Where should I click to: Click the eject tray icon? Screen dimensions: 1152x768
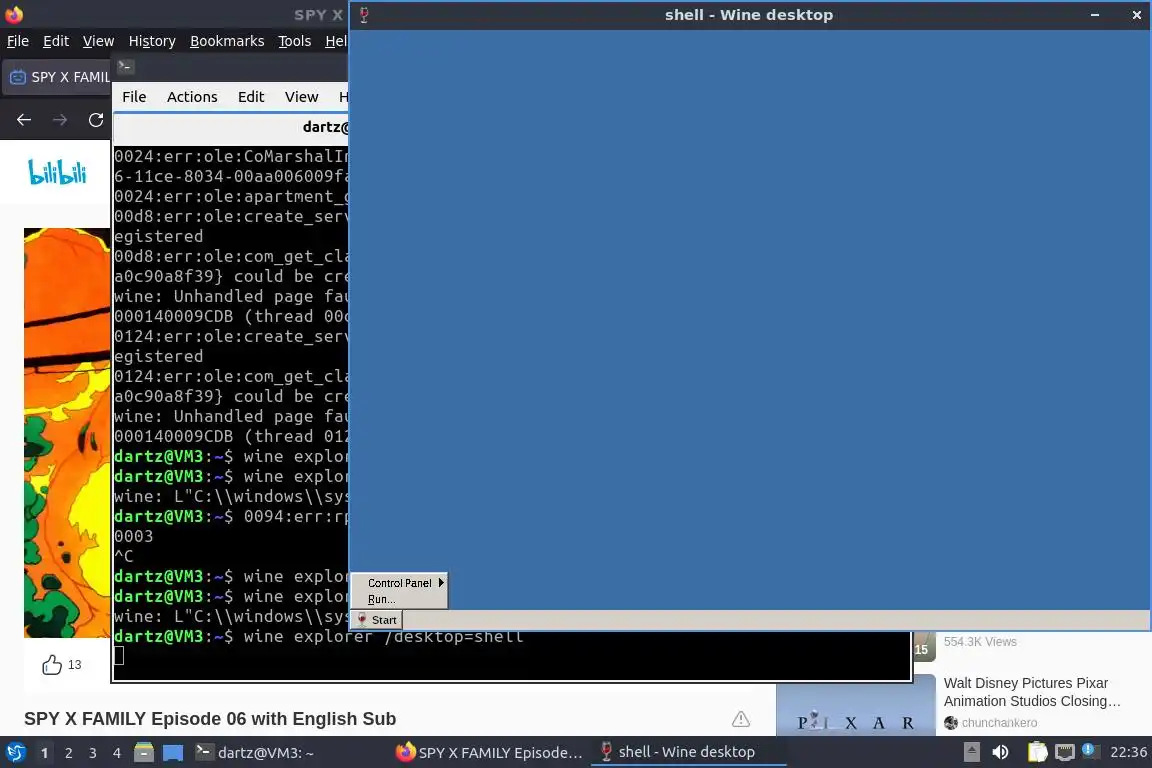971,752
